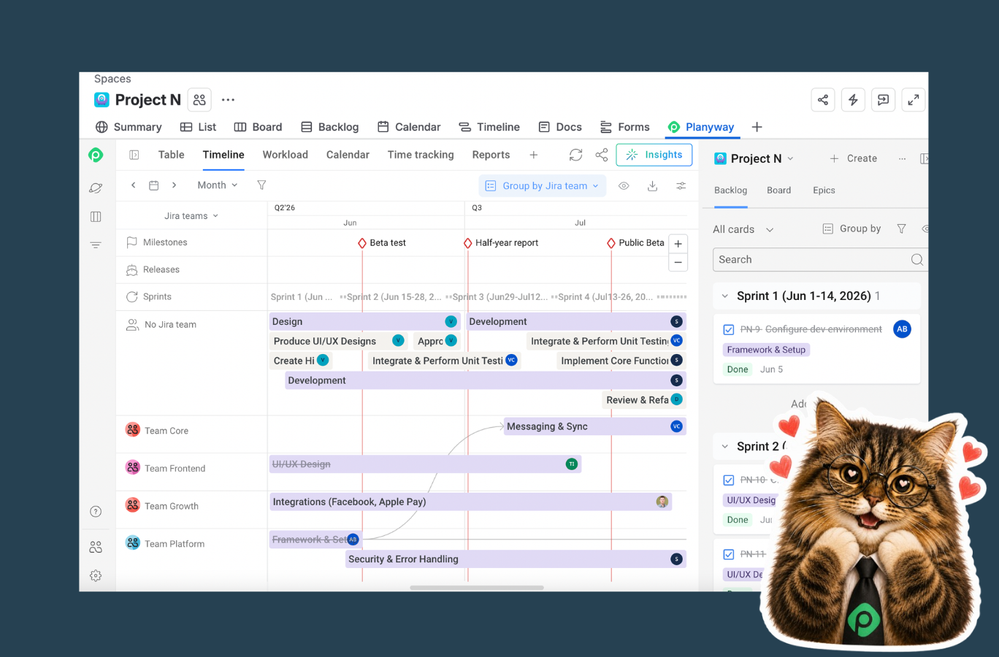
Task: Enter full screen with expand arrows icon
Action: (x=913, y=100)
